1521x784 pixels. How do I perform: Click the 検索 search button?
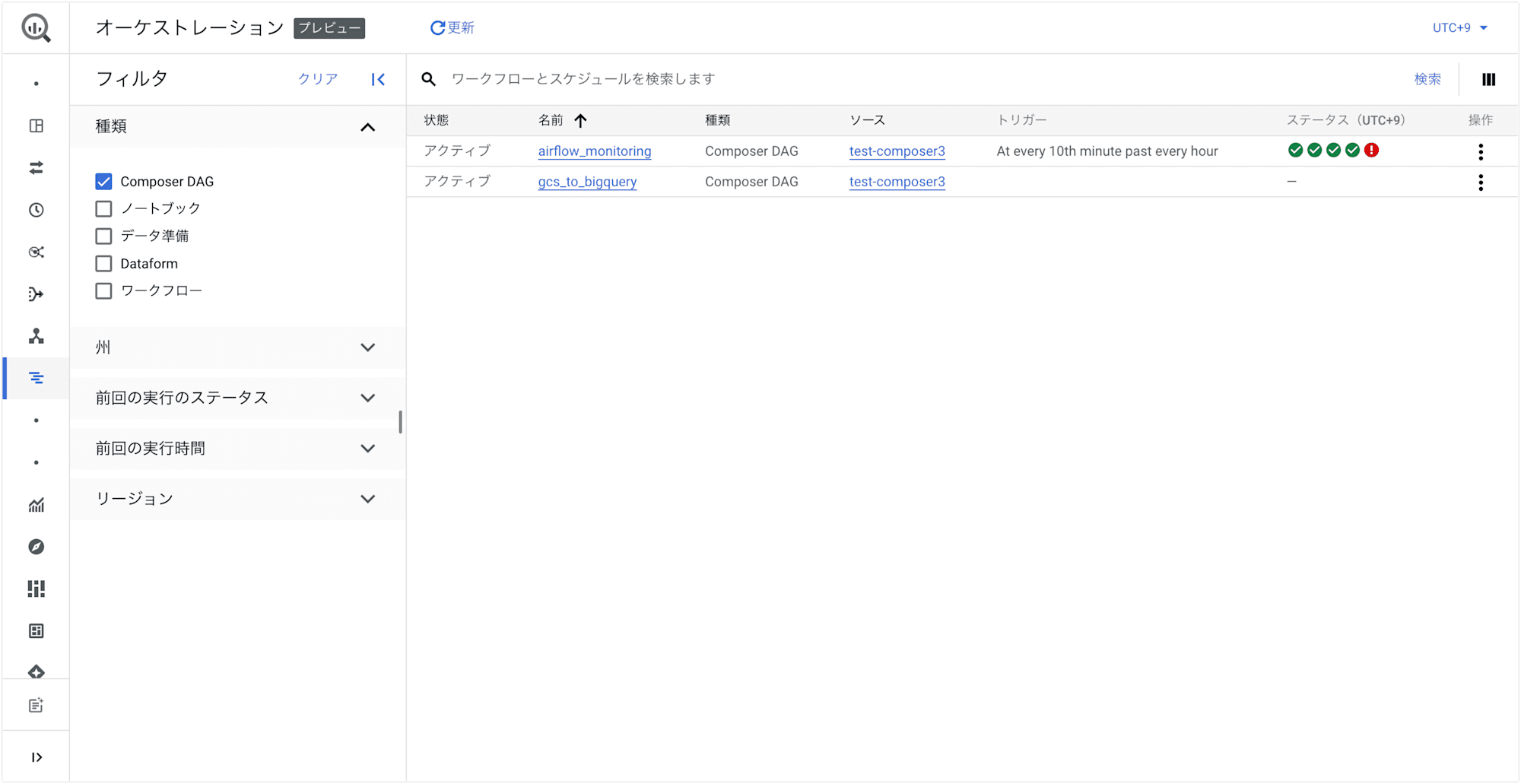pyautogui.click(x=1427, y=79)
